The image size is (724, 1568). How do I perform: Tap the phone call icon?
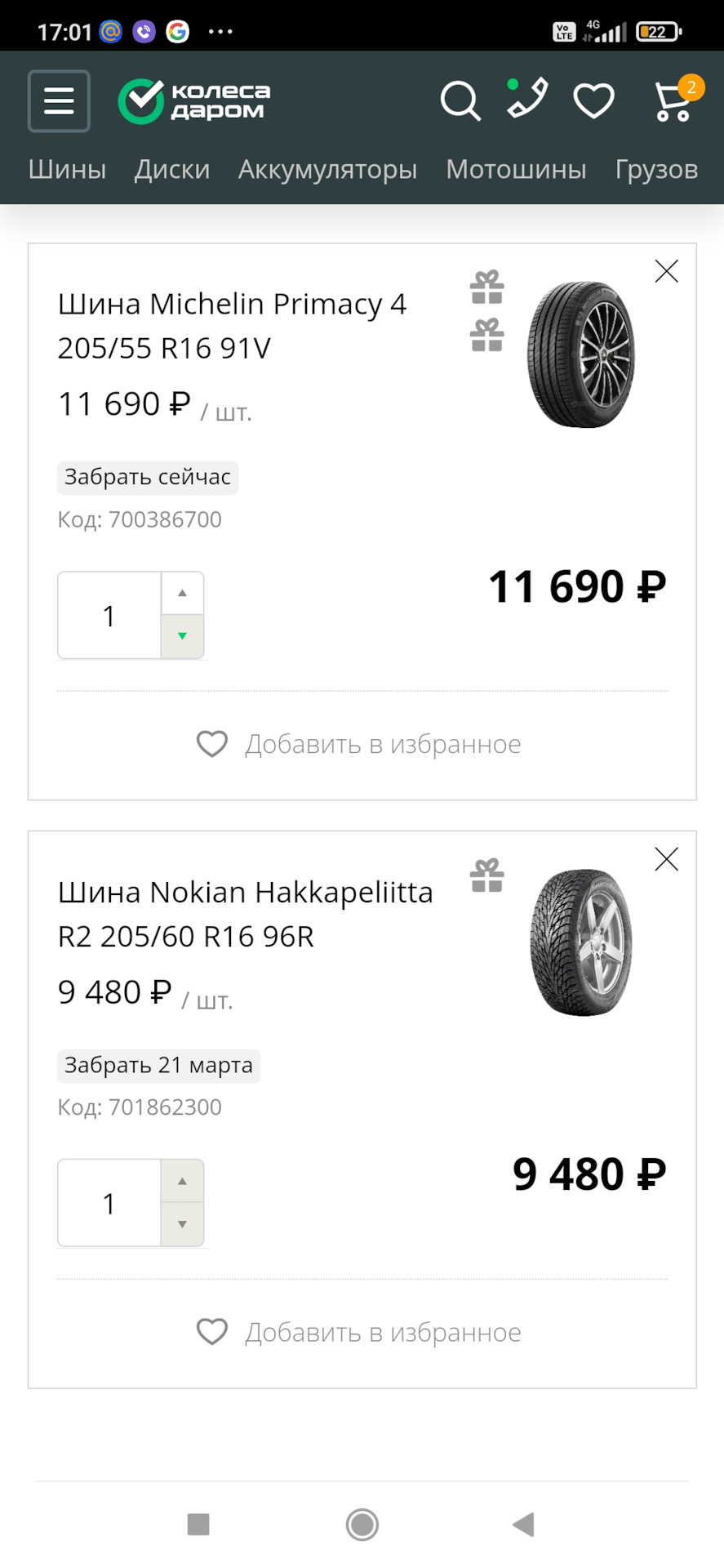[527, 100]
